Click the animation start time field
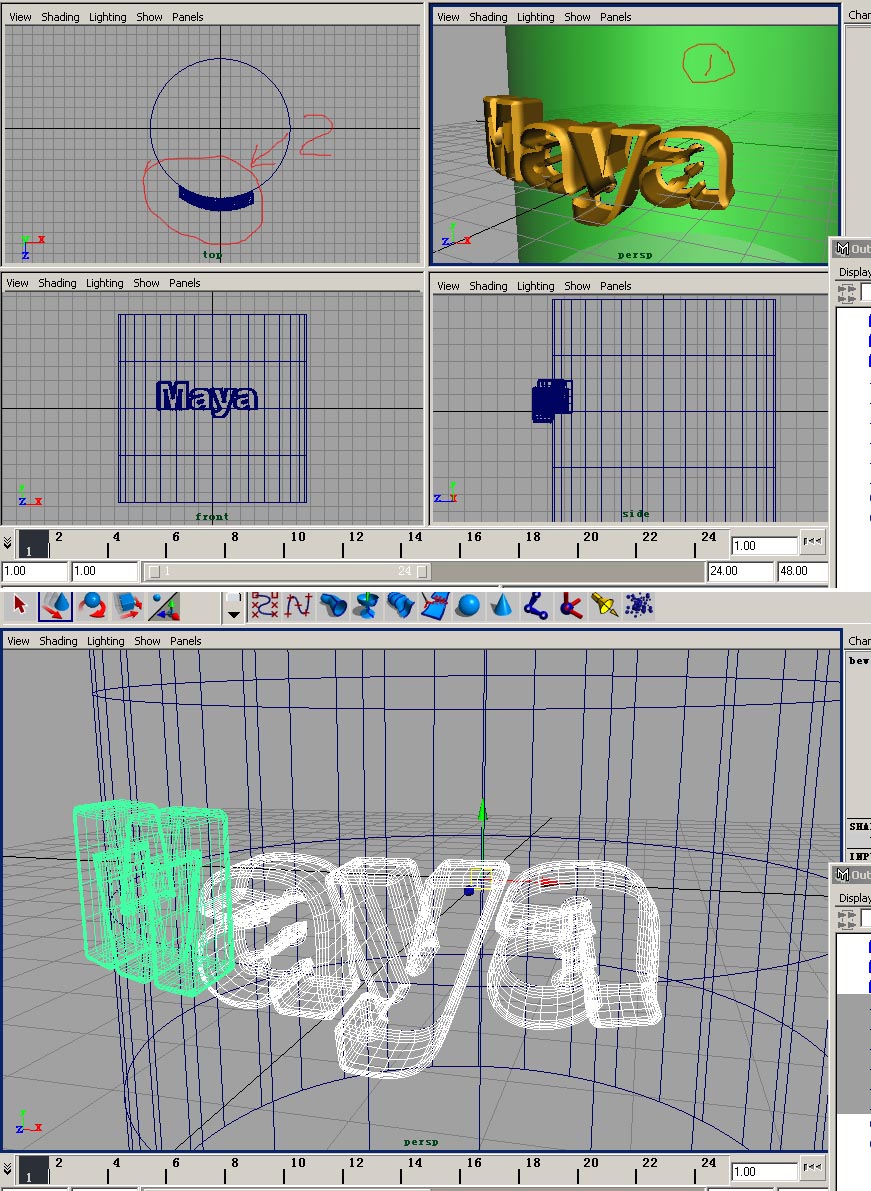 [34, 571]
